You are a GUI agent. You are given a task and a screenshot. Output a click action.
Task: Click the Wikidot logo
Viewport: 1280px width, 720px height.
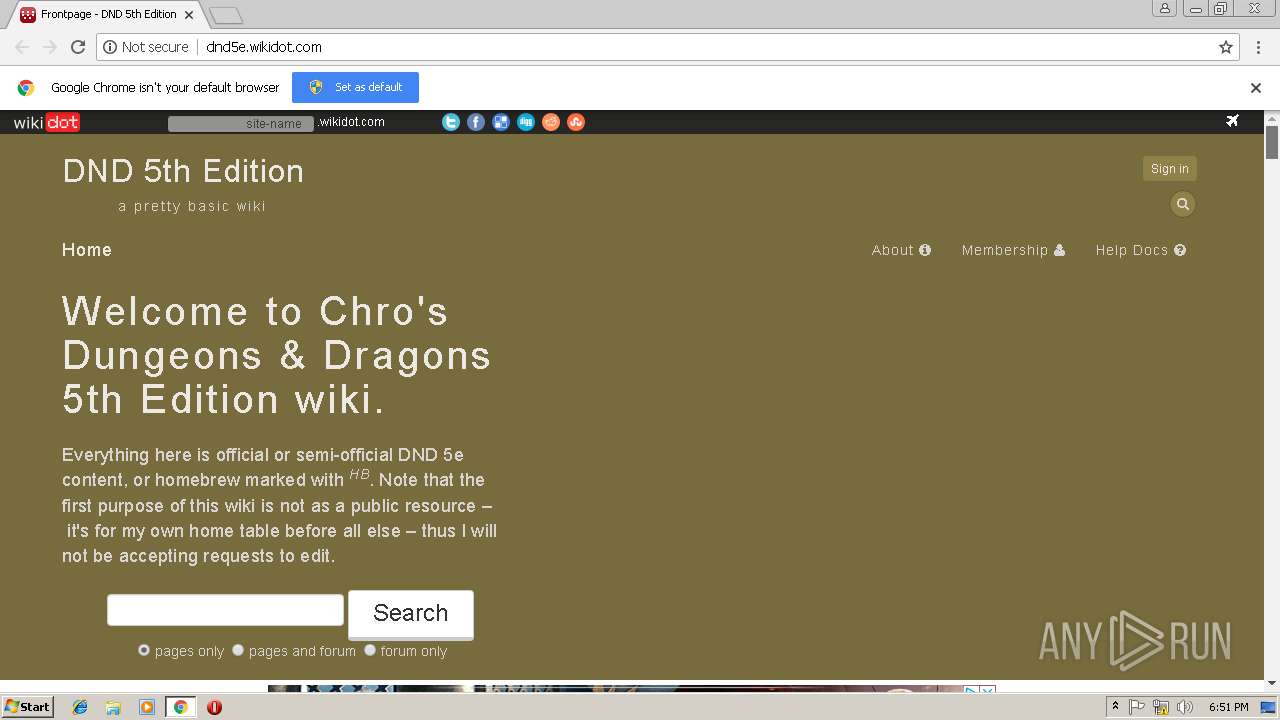pos(46,122)
